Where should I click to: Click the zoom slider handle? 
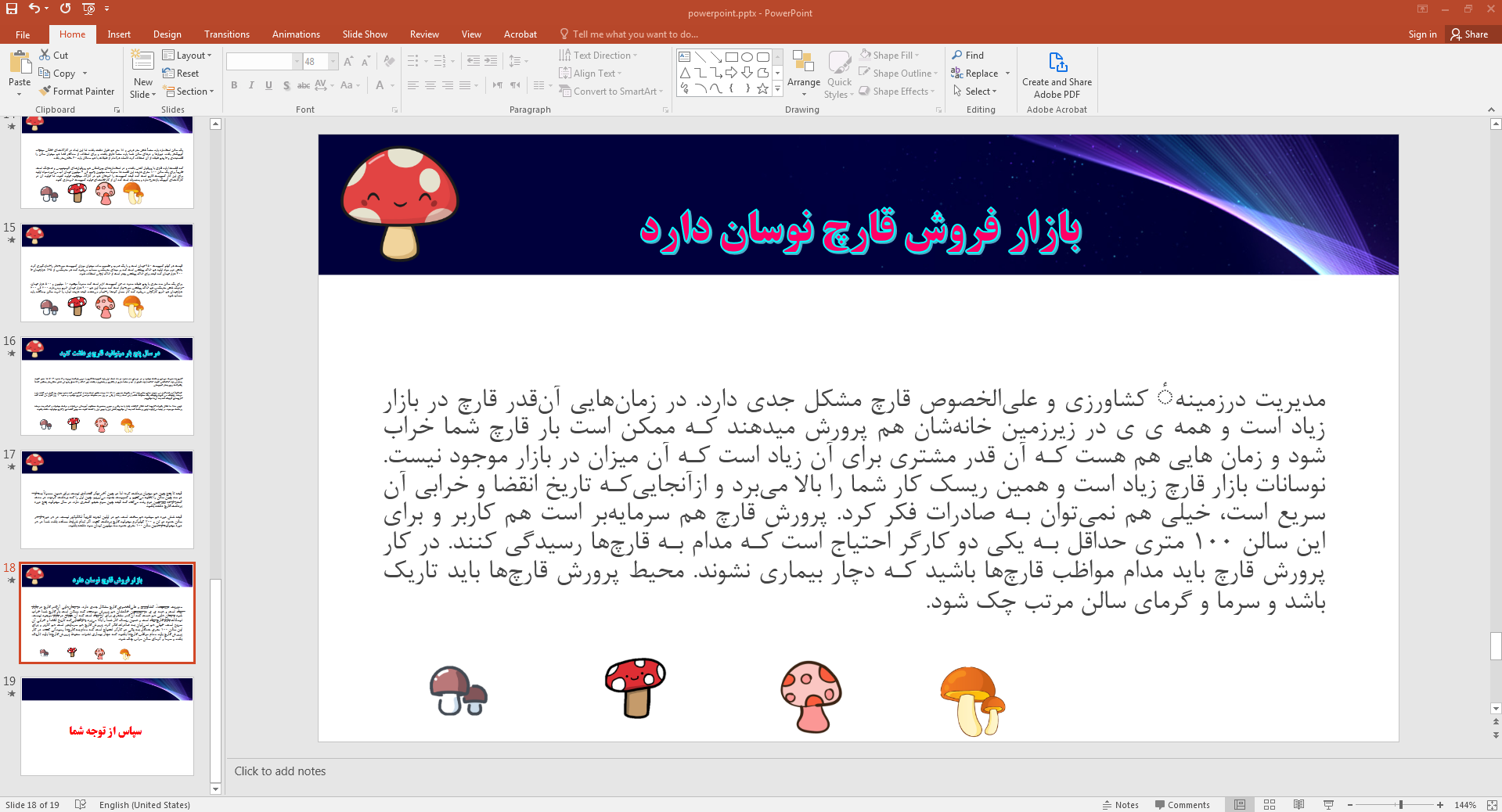pyautogui.click(x=1400, y=805)
